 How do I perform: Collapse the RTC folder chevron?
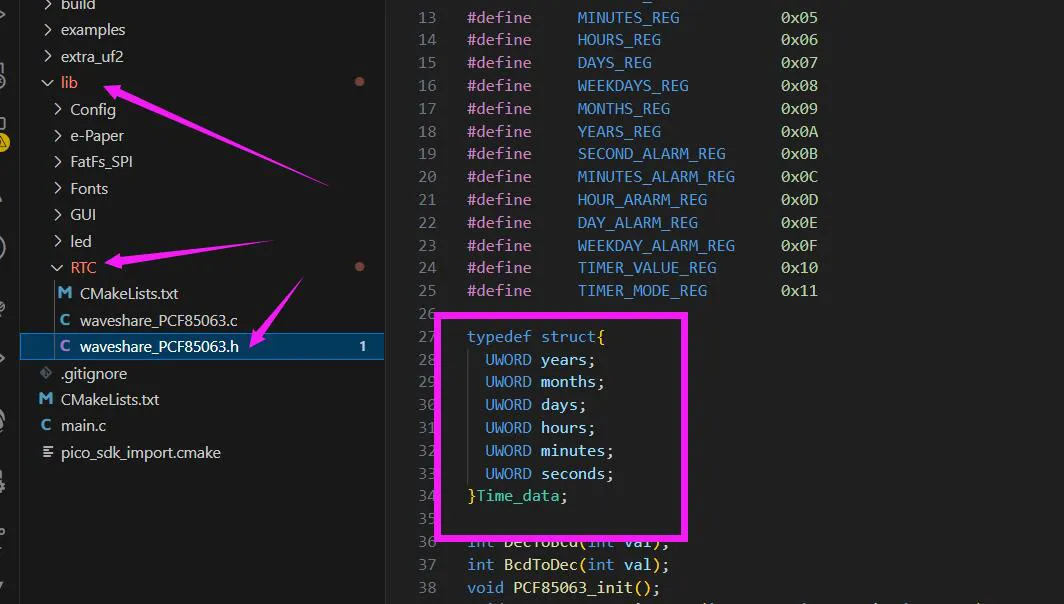click(x=57, y=267)
